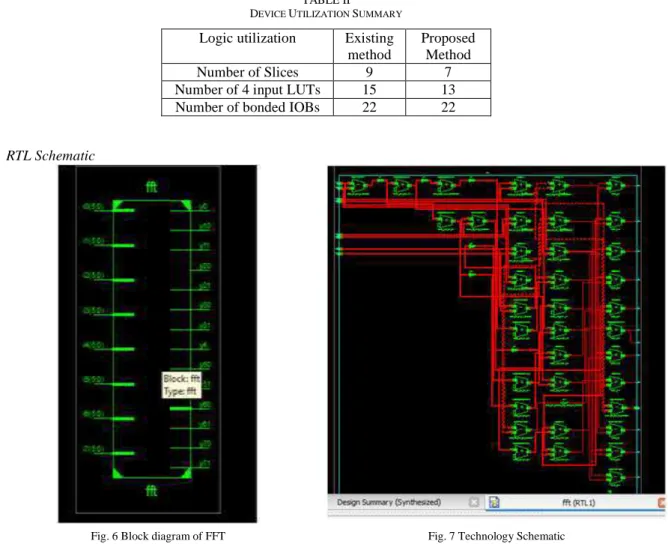
Task: Click the topmost output pin of fft block
Action: (190, 208)
